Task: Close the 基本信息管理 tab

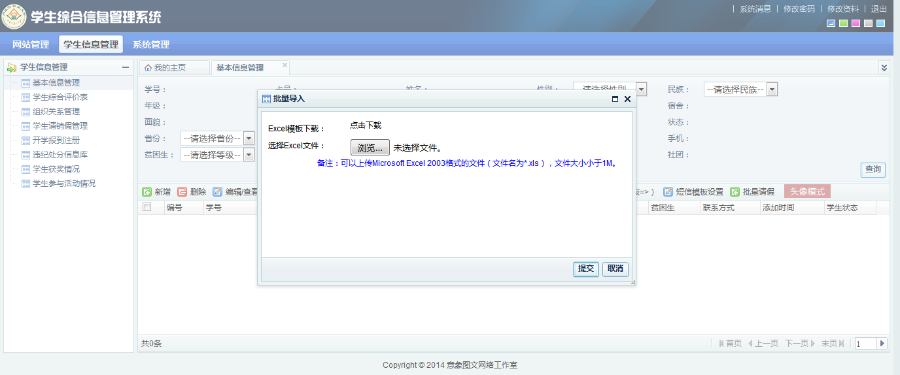Action: pos(284,65)
